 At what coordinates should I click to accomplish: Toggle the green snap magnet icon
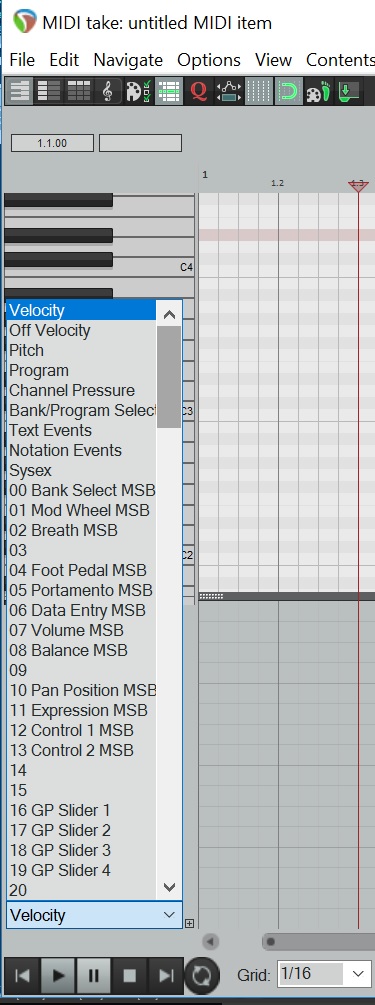click(289, 92)
